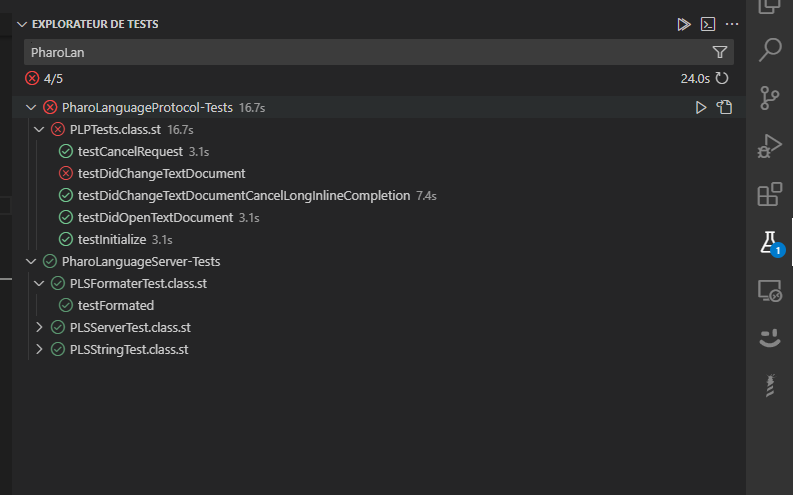Collapse PLSFormaterTest.class.st node

point(39,283)
